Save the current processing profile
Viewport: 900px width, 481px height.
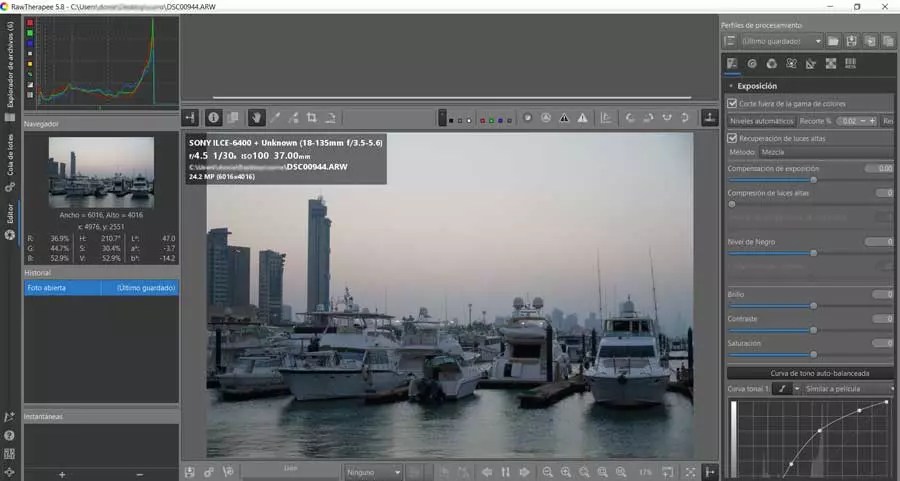click(x=851, y=41)
